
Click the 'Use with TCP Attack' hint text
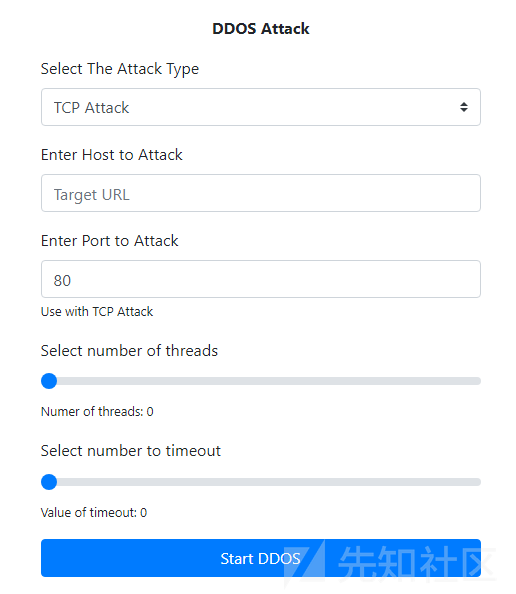pos(97,312)
